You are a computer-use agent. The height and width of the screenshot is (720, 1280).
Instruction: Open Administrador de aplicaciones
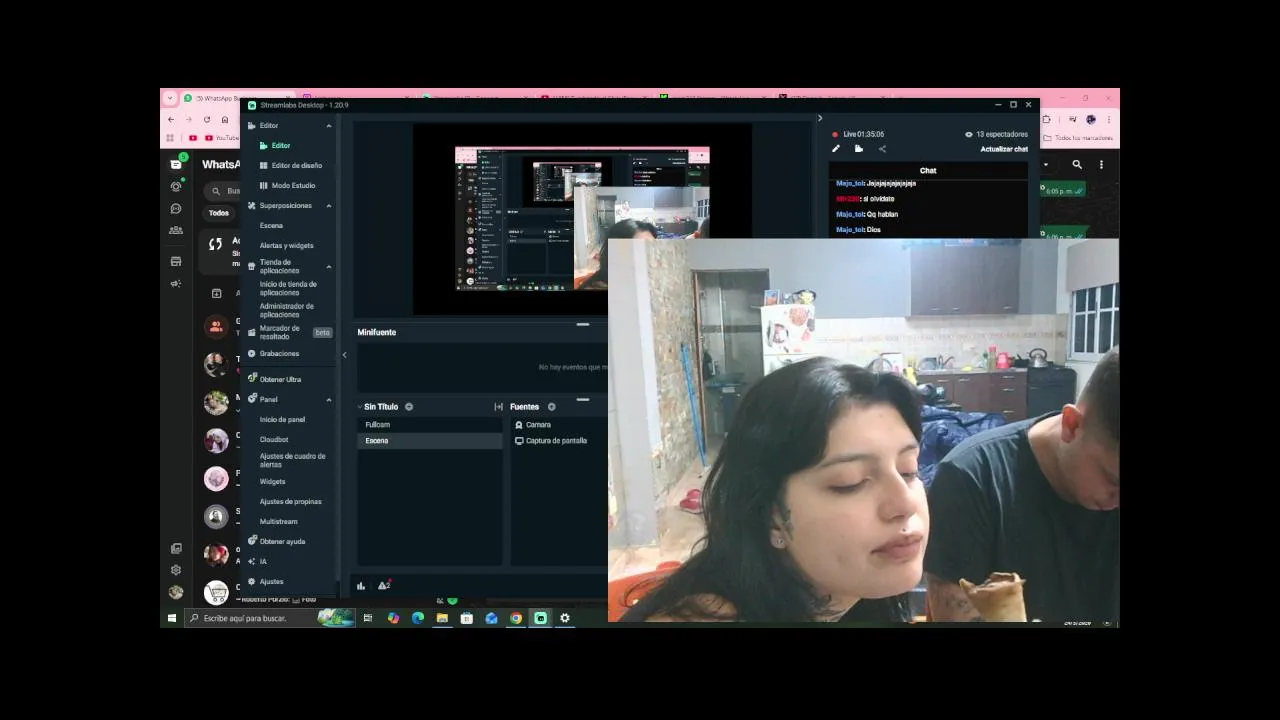tap(286, 310)
